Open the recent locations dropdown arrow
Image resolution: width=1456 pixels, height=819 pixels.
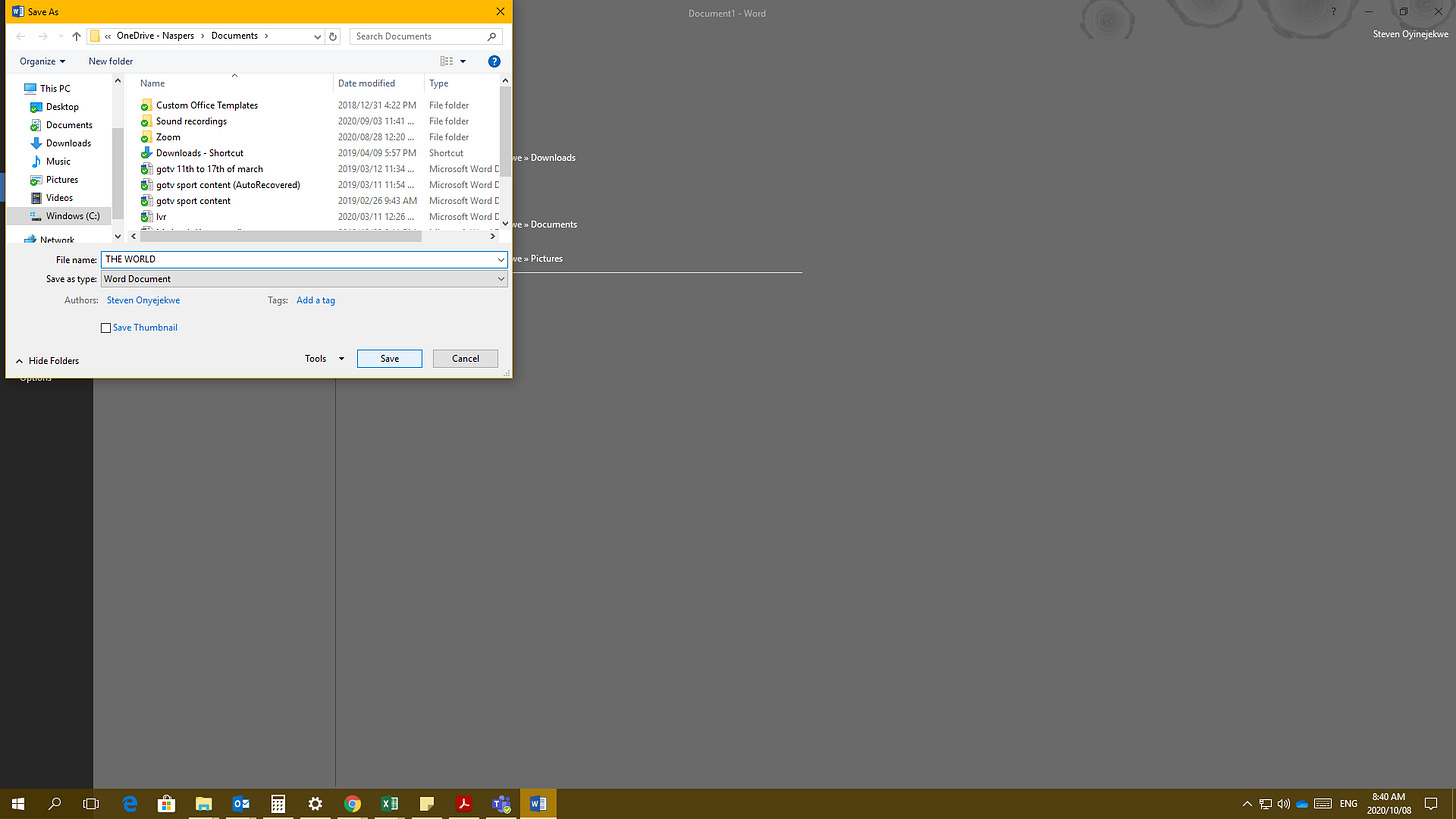[59, 36]
